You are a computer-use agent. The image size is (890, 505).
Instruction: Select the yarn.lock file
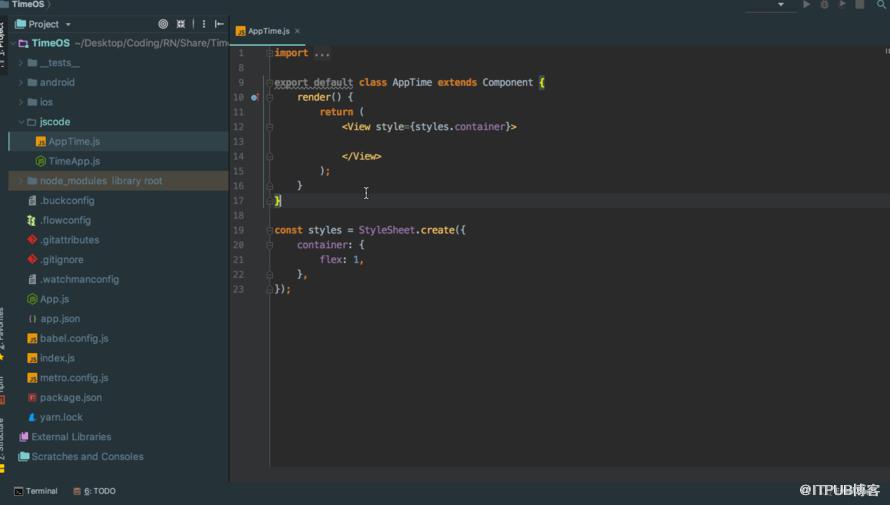(x=61, y=417)
